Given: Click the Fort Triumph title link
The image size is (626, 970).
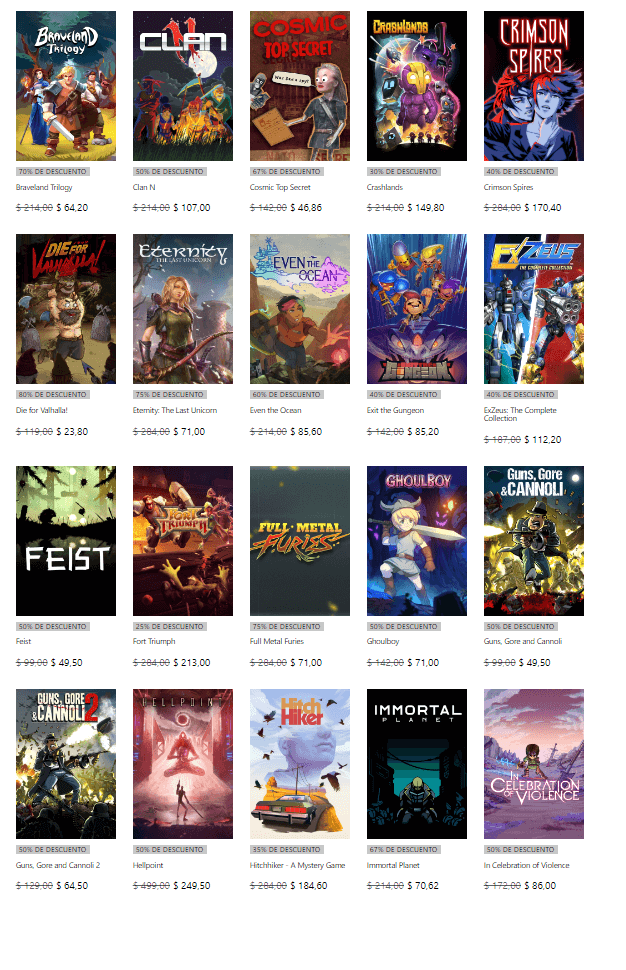Looking at the screenshot, I should point(154,642).
